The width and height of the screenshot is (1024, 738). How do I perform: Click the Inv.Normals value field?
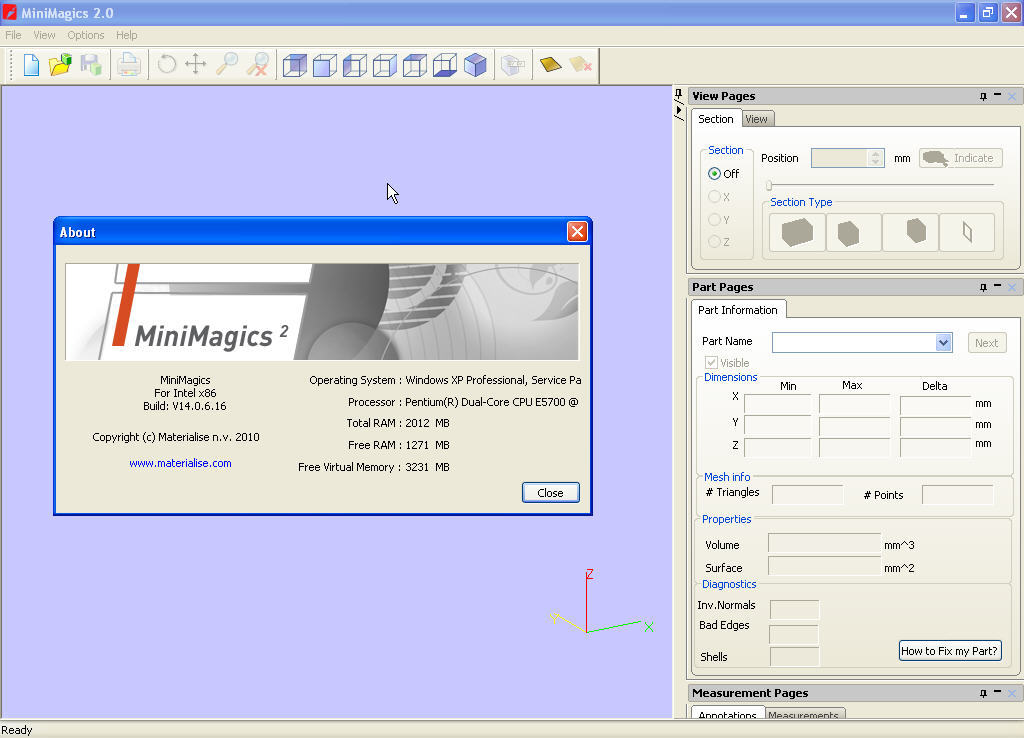click(794, 609)
